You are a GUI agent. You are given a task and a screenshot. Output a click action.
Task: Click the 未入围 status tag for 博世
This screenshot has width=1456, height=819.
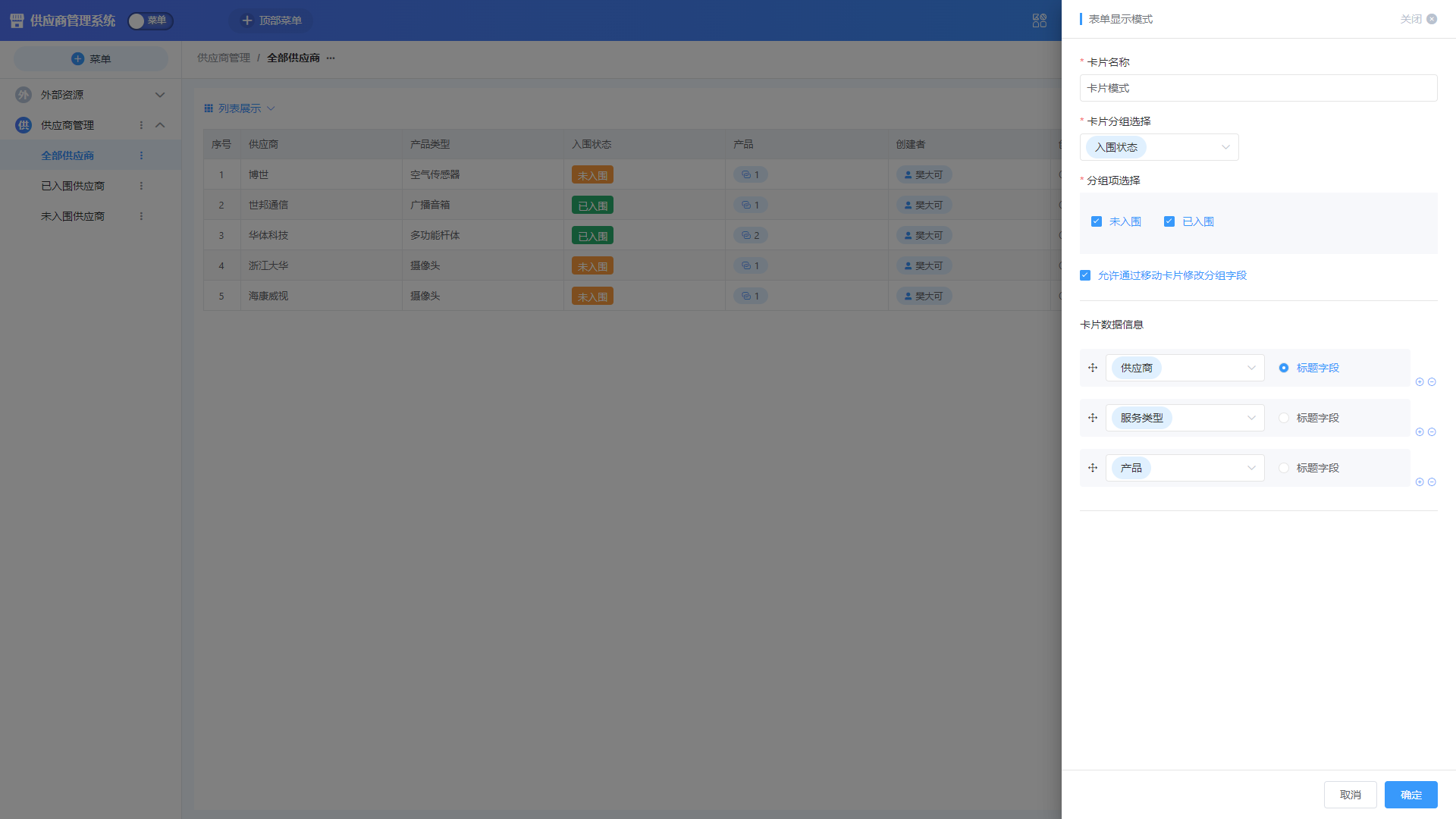[592, 174]
